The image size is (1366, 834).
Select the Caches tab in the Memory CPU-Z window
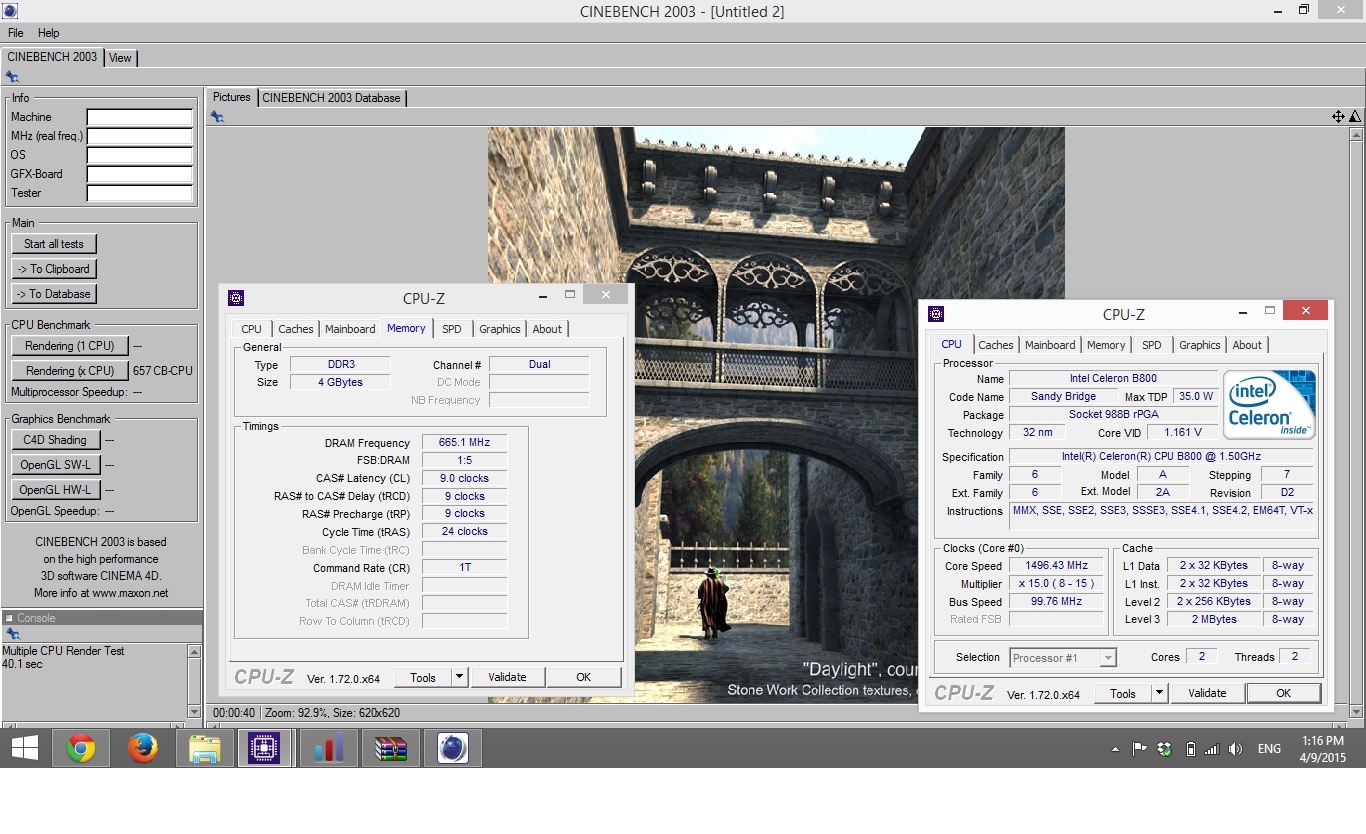tap(295, 329)
